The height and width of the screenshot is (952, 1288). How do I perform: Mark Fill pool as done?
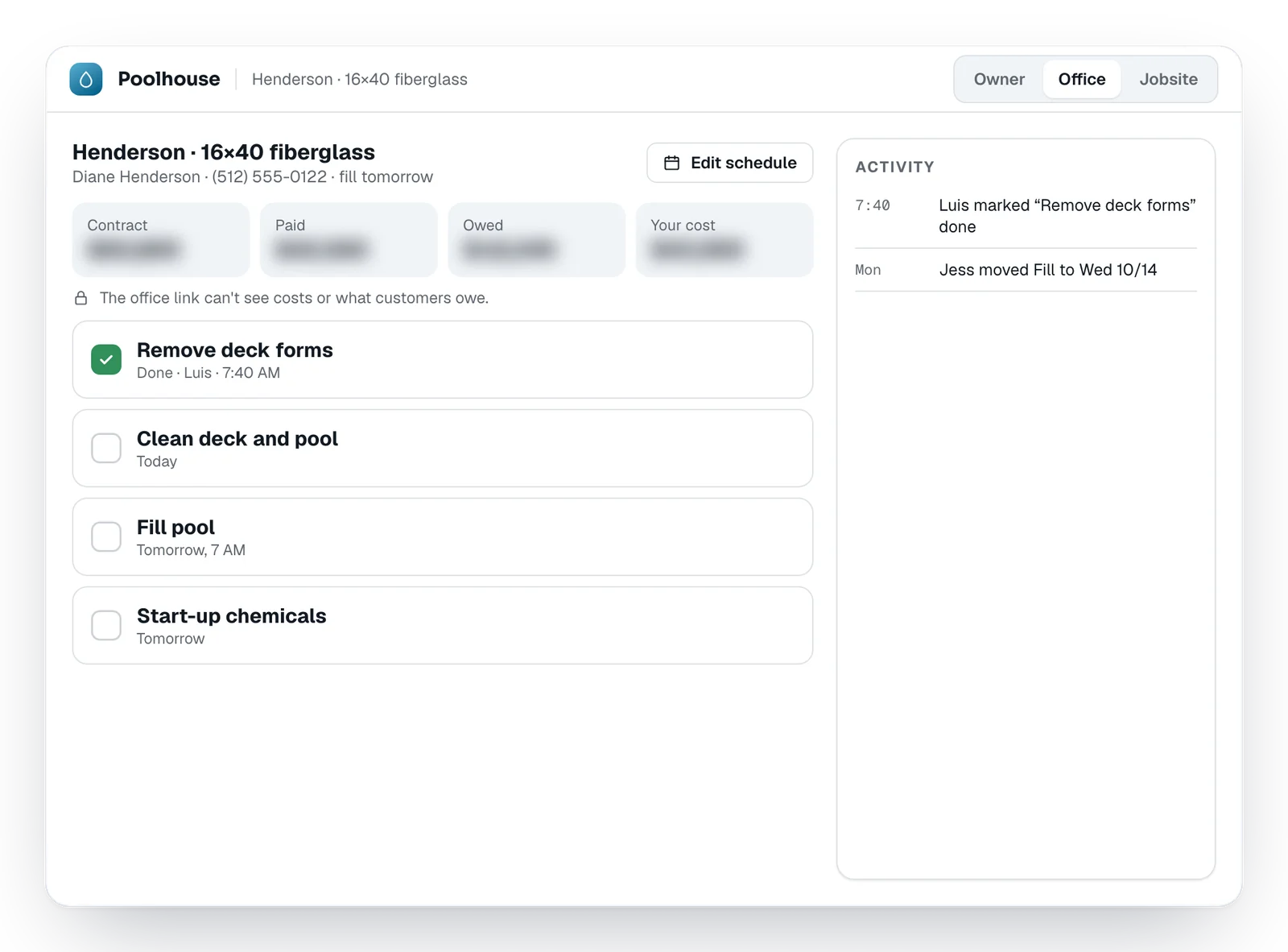[106, 536]
